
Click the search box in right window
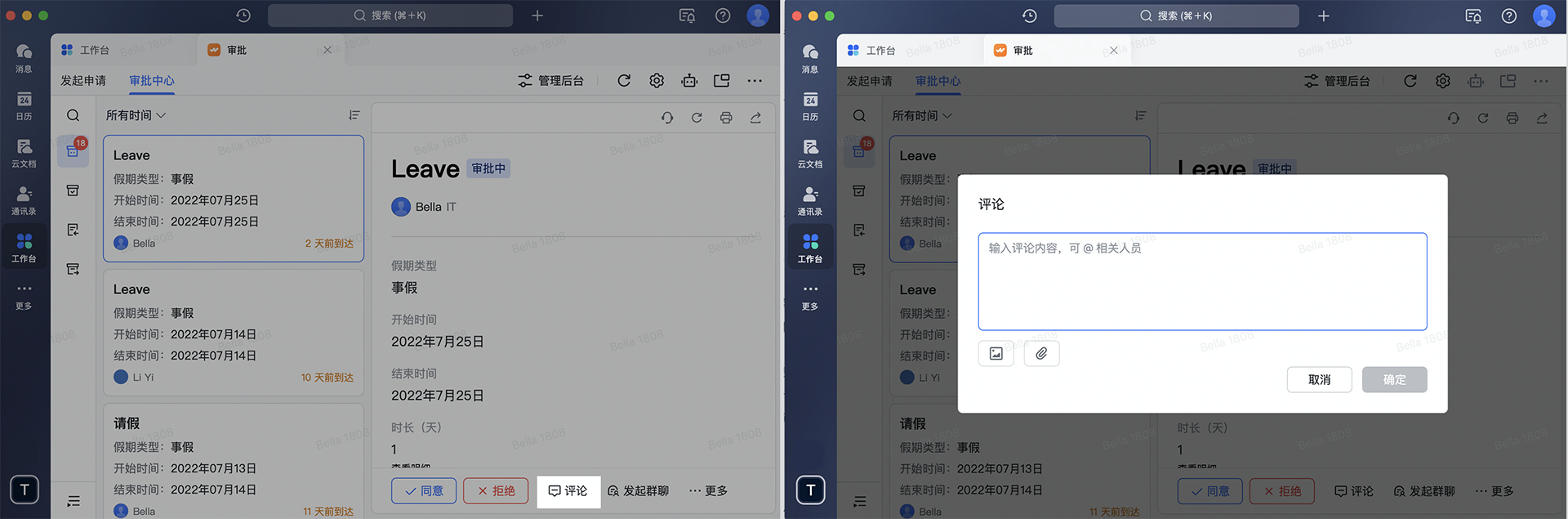1176,16
